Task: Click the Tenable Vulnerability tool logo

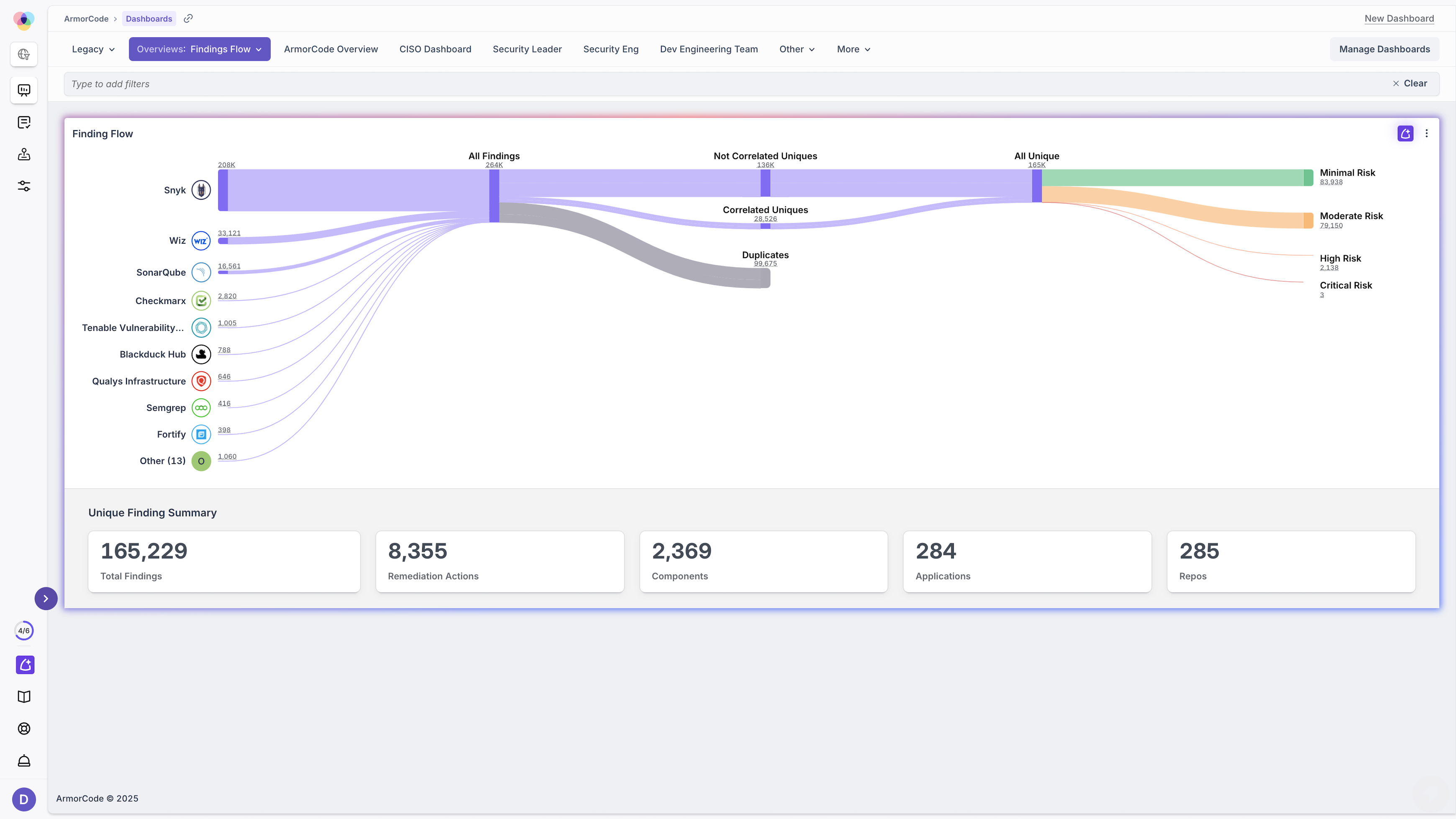Action: point(201,328)
